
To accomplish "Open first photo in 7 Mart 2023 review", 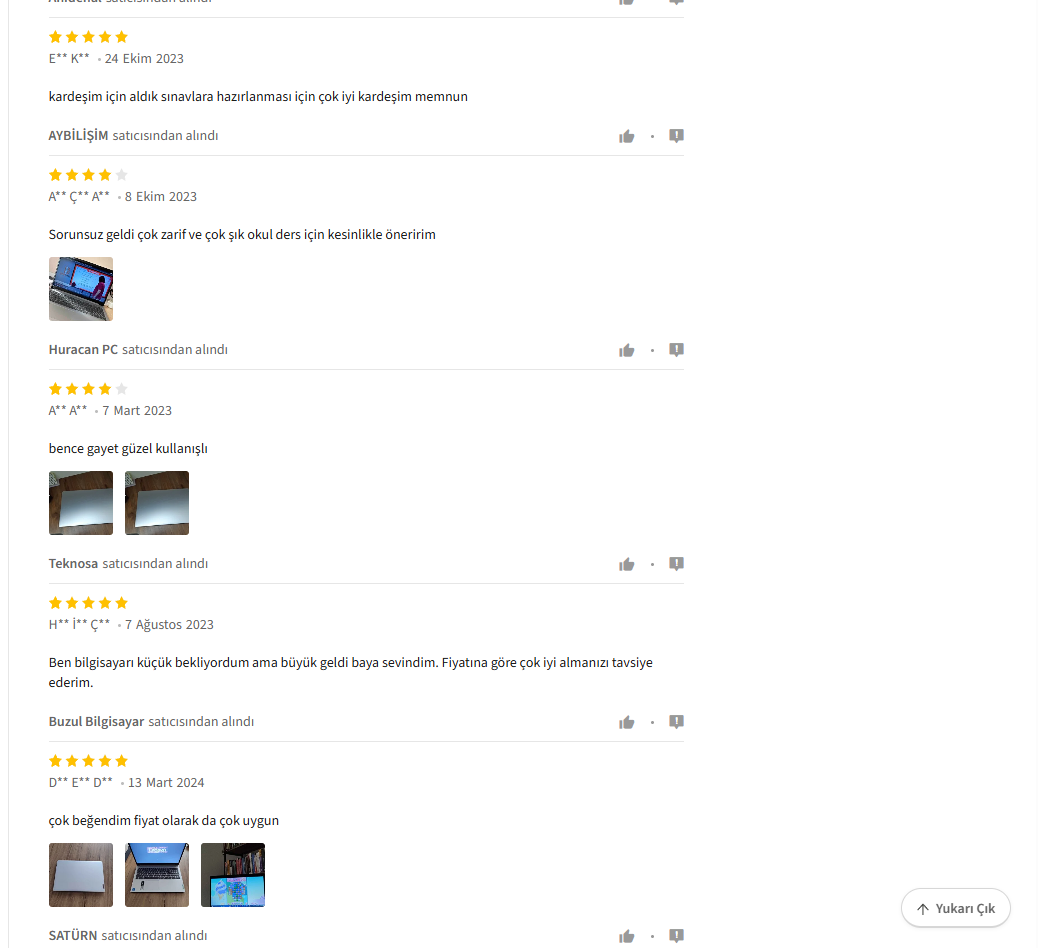I will pyautogui.click(x=81, y=503).
